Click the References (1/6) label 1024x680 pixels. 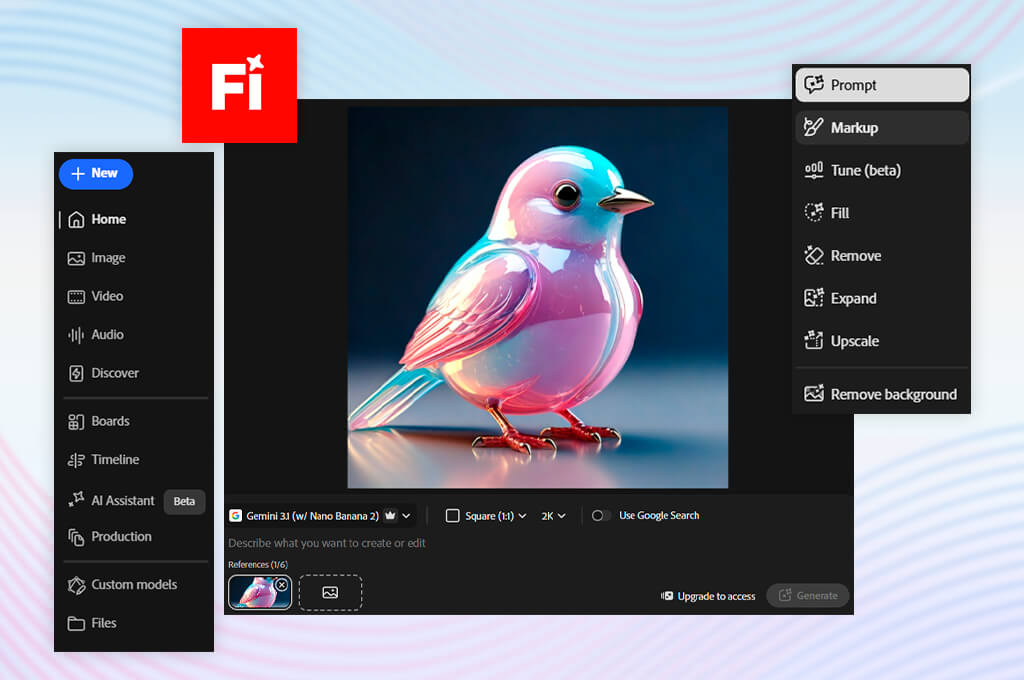pos(258,564)
